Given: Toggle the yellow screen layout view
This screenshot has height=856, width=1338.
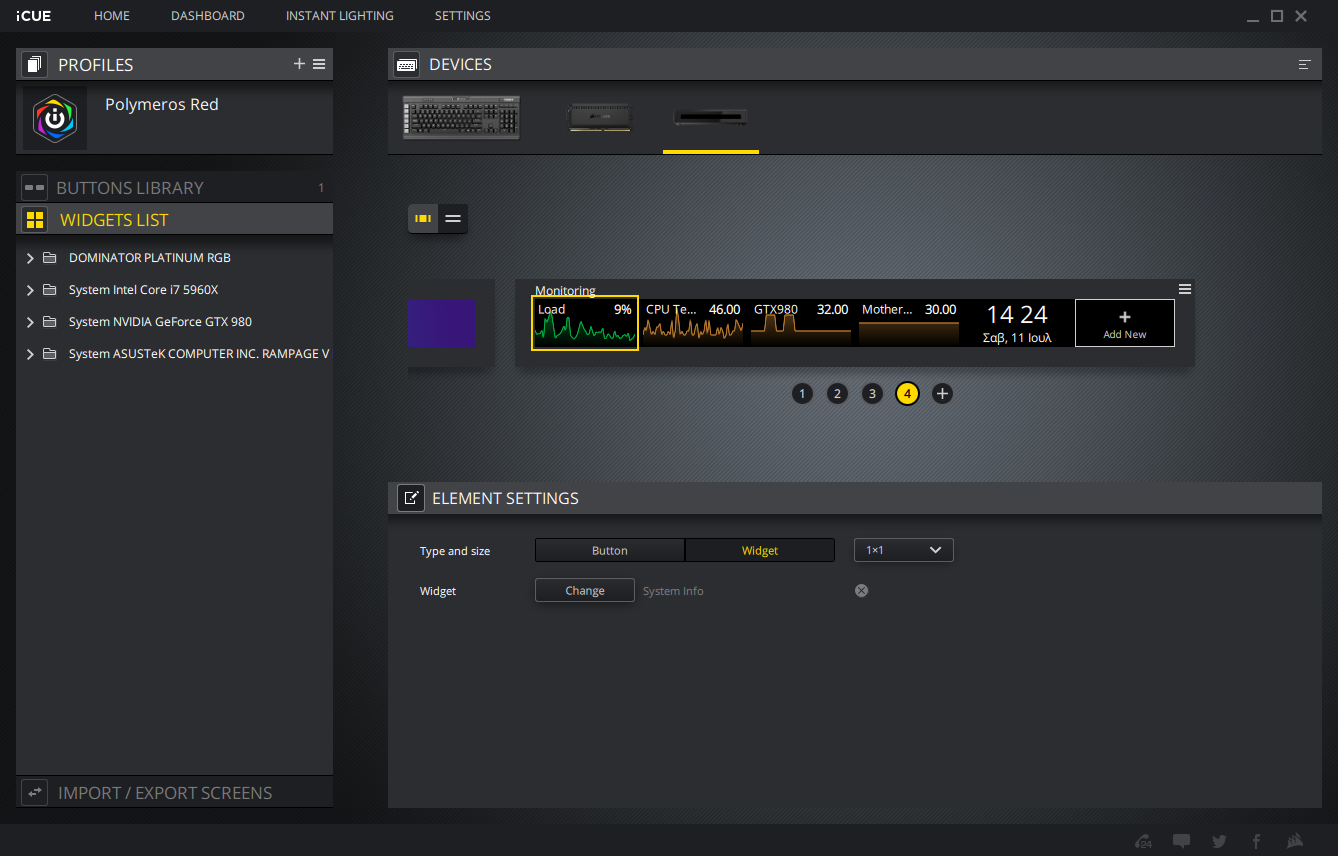Looking at the screenshot, I should coord(423,218).
